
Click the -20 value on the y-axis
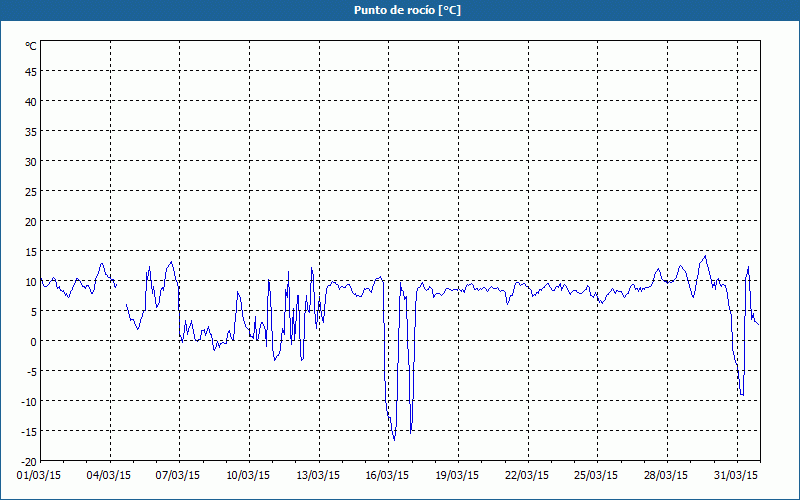[29, 462]
